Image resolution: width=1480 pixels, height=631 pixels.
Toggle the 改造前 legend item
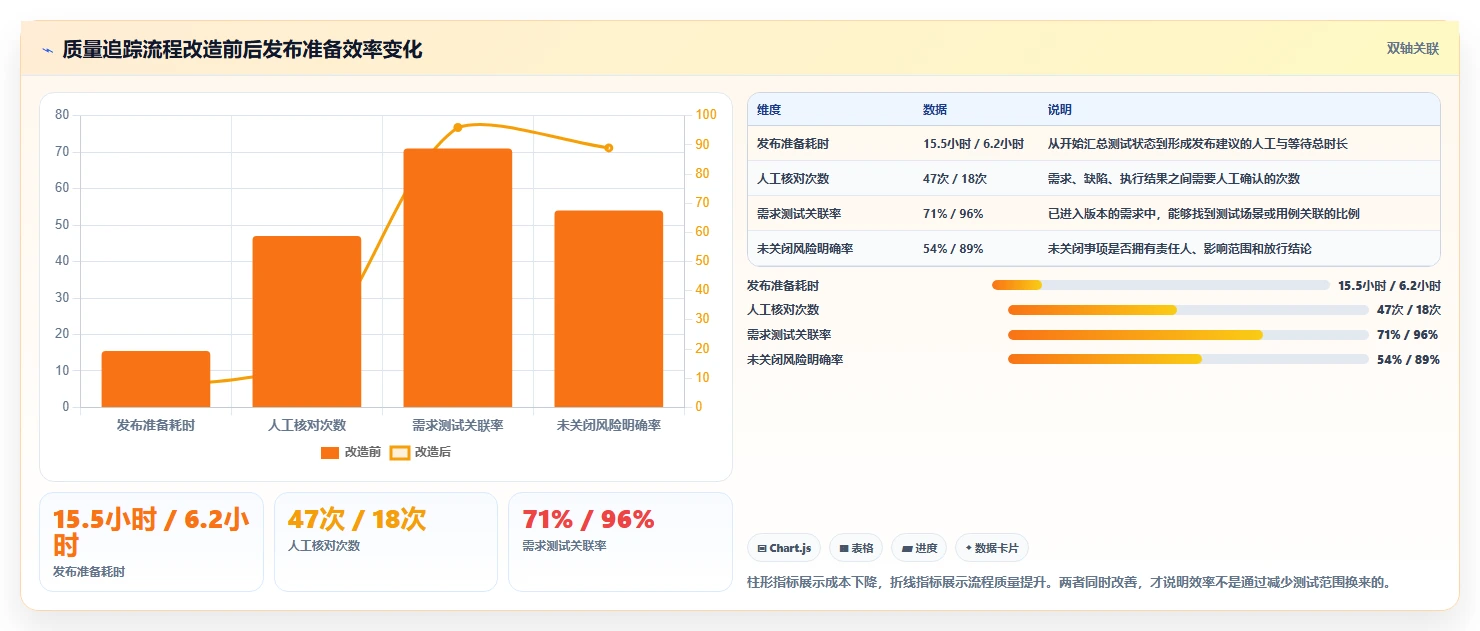(351, 452)
